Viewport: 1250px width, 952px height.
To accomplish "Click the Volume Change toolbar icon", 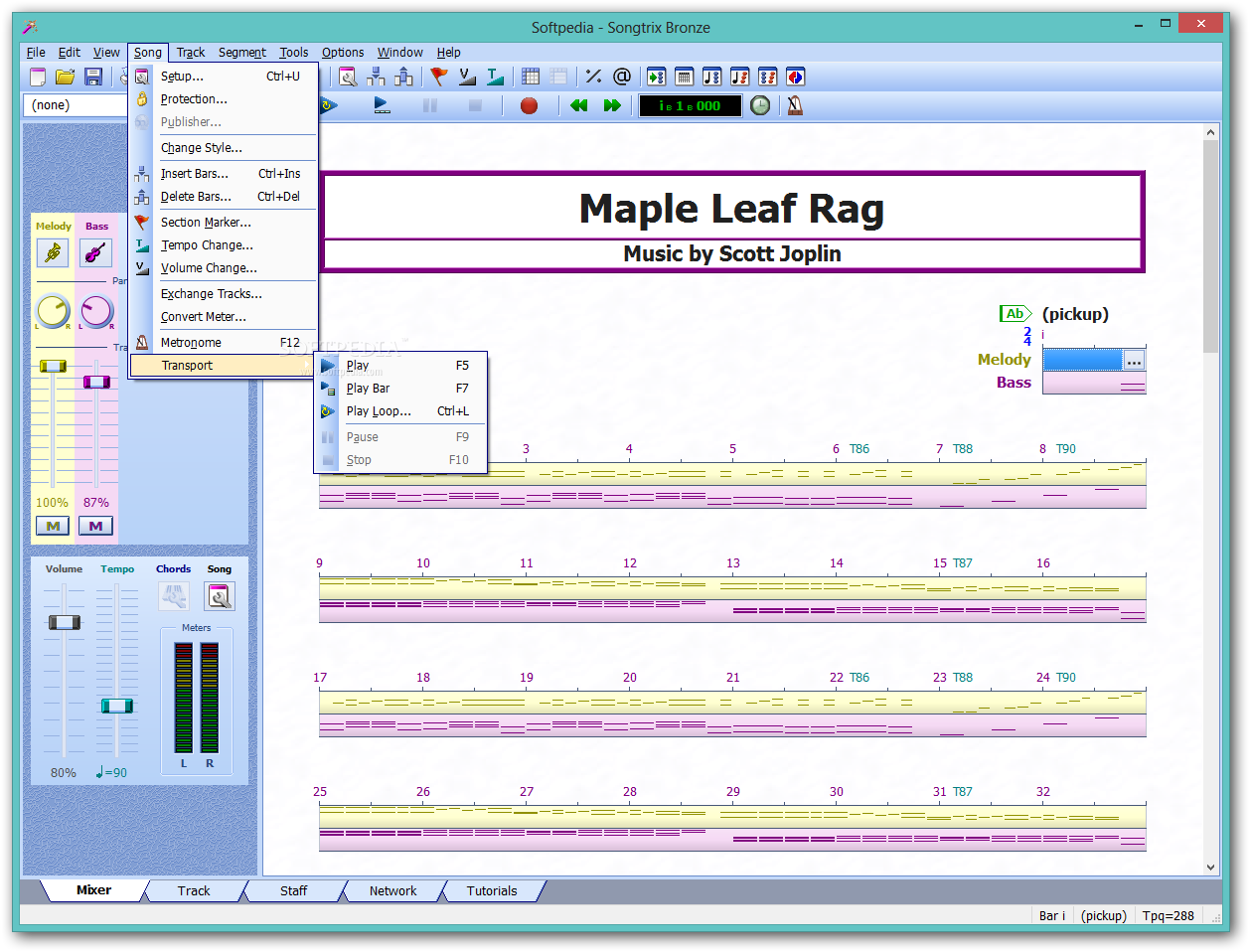I will [467, 77].
